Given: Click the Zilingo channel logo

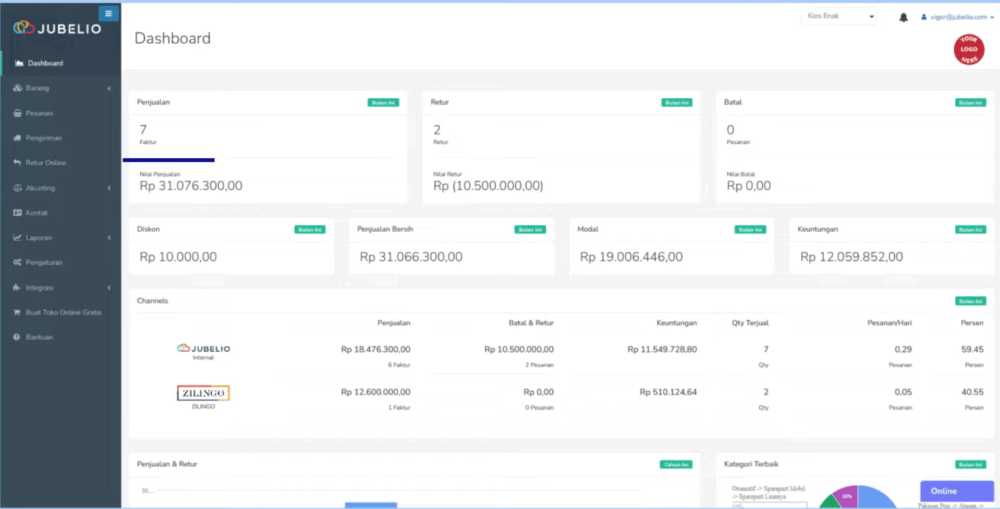Looking at the screenshot, I should tap(203, 393).
